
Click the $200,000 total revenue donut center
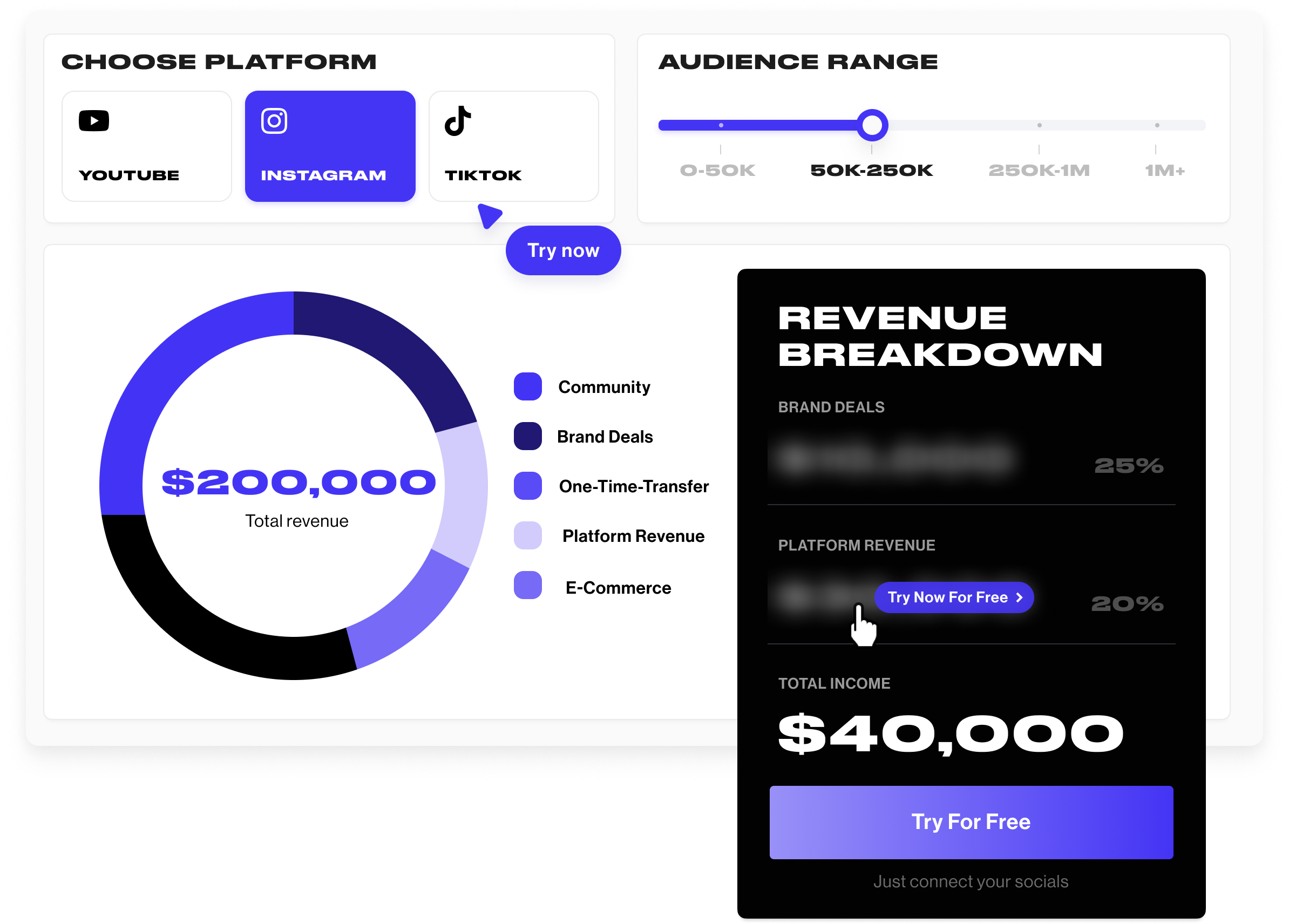(x=296, y=483)
